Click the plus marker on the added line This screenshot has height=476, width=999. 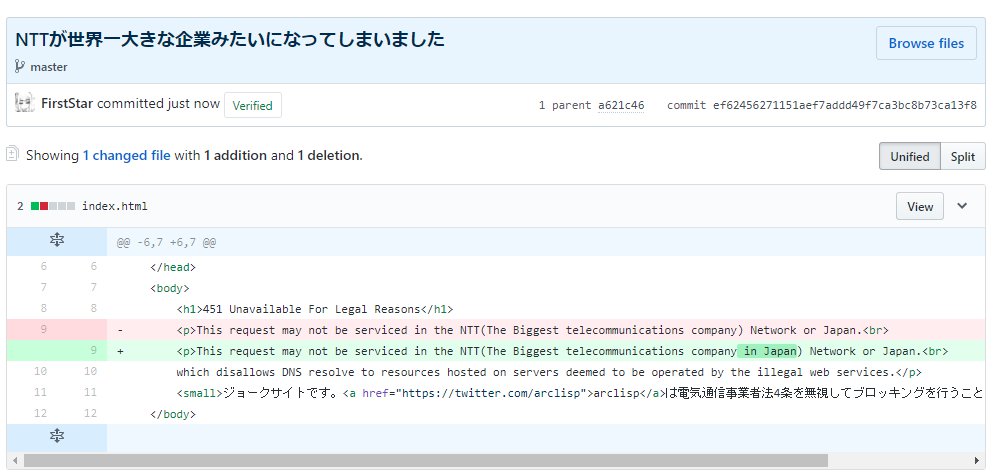coord(120,351)
